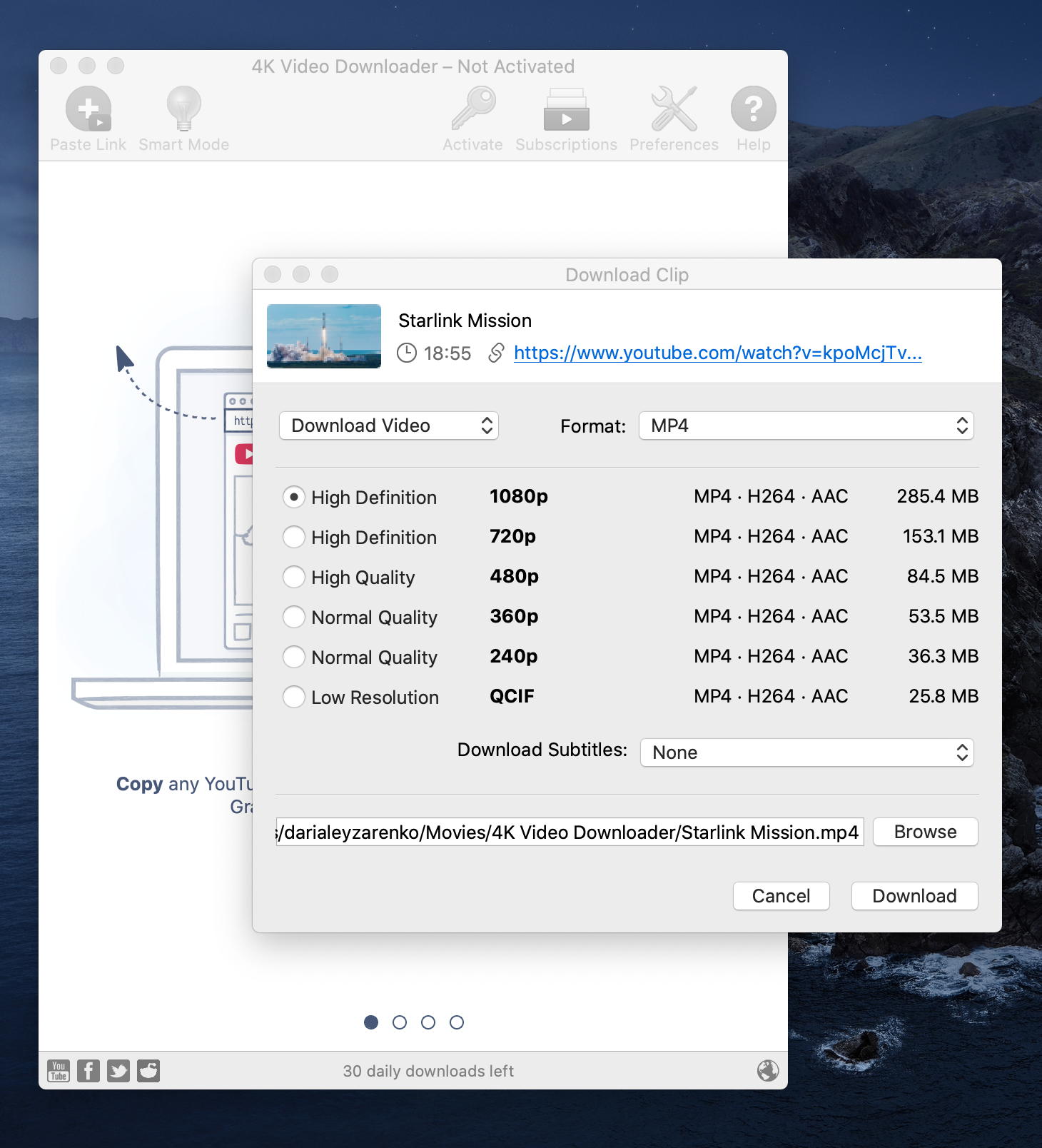Image resolution: width=1042 pixels, height=1148 pixels.
Task: Click the Starlink Mission video thumbnail
Action: [324, 336]
